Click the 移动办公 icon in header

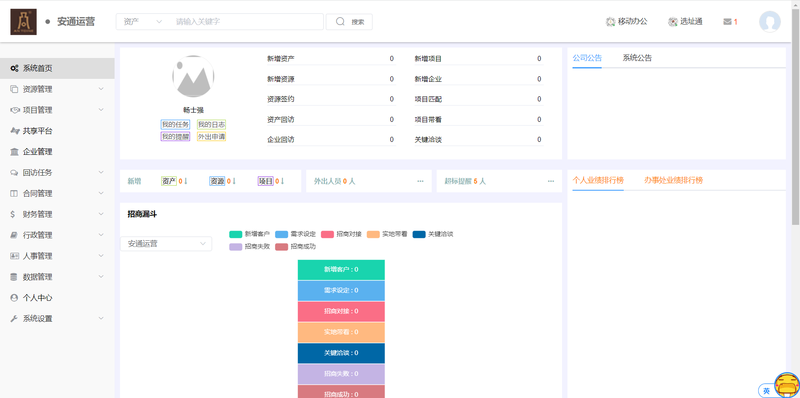(610, 22)
